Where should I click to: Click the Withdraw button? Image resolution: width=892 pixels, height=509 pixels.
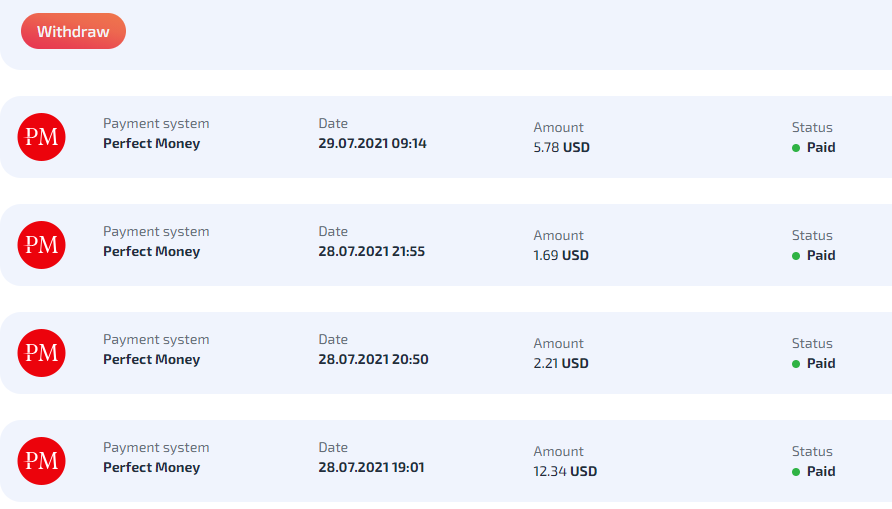(x=73, y=32)
